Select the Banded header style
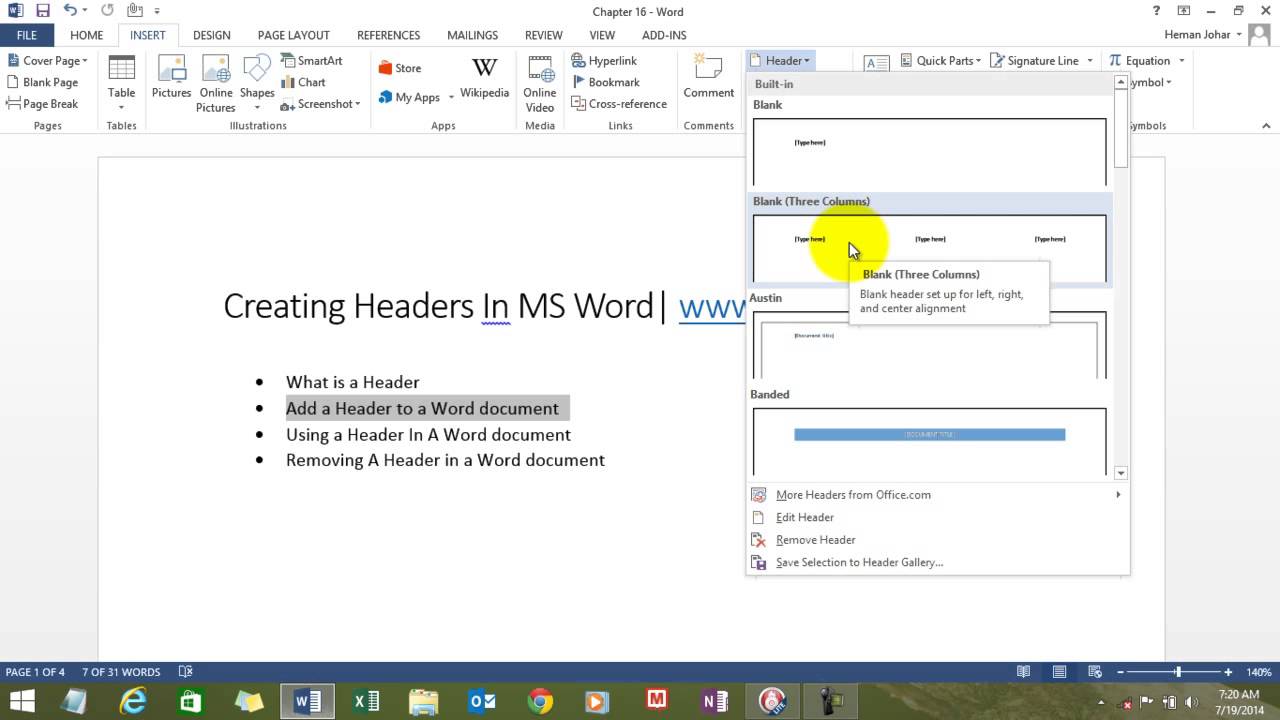The image size is (1280, 720). point(929,442)
